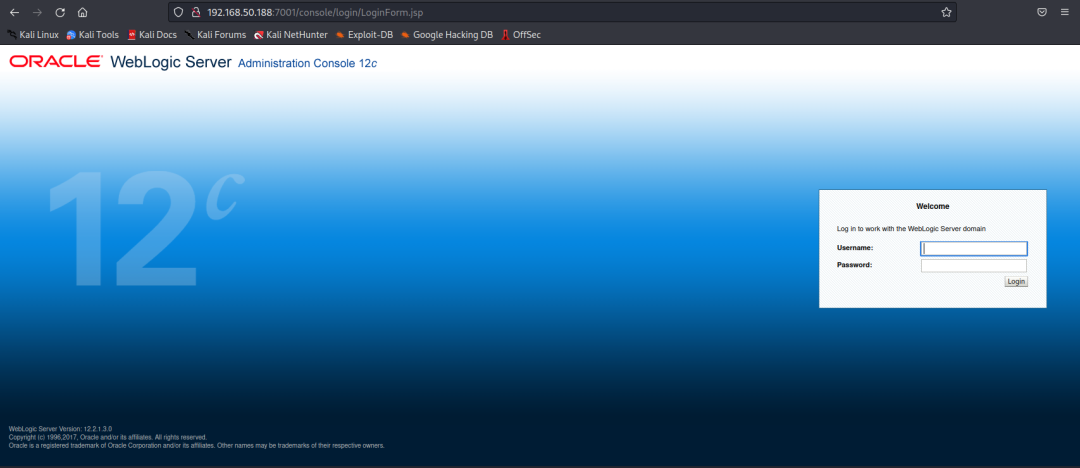This screenshot has width=1080, height=468.
Task: Focus the Username input field
Action: pyautogui.click(x=973, y=248)
